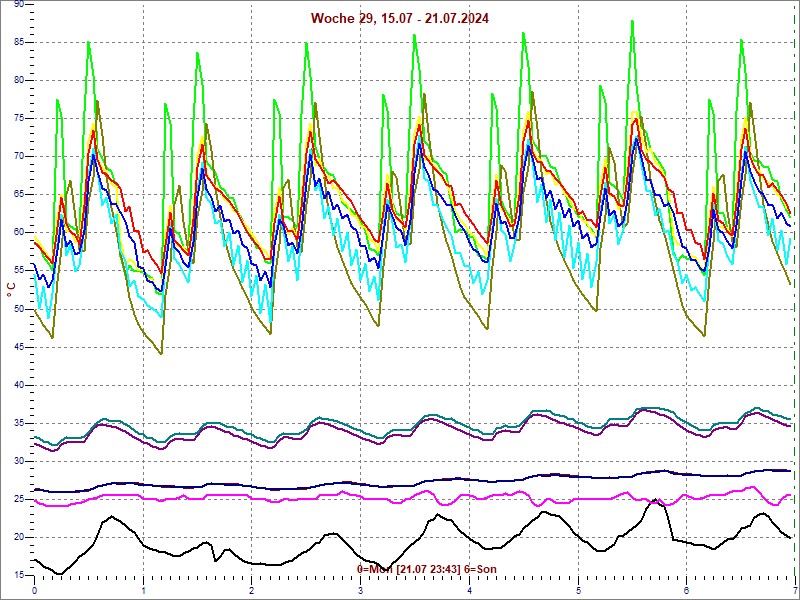Select the y-axis label "40"
This screenshot has width=800, height=600.
pyautogui.click(x=18, y=385)
